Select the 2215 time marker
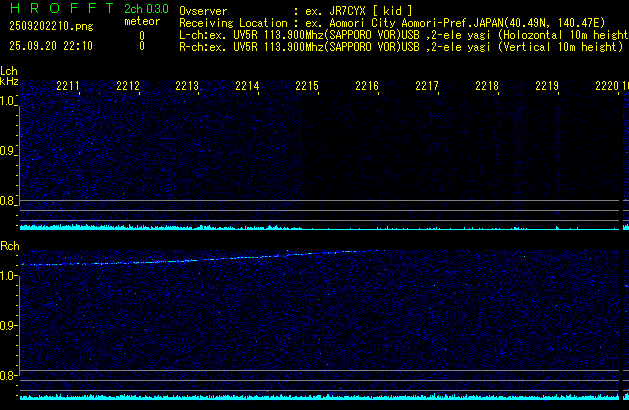This screenshot has width=629, height=410. (307, 87)
